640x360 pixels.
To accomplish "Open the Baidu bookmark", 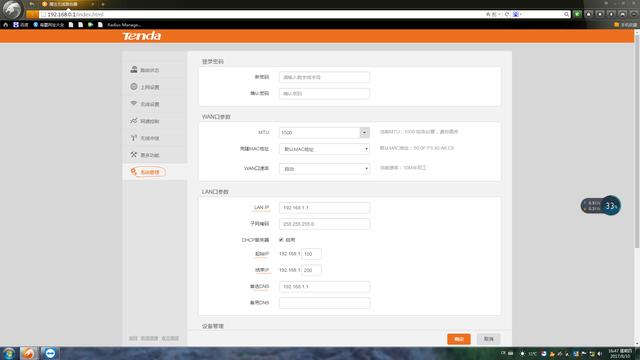I will [20, 25].
